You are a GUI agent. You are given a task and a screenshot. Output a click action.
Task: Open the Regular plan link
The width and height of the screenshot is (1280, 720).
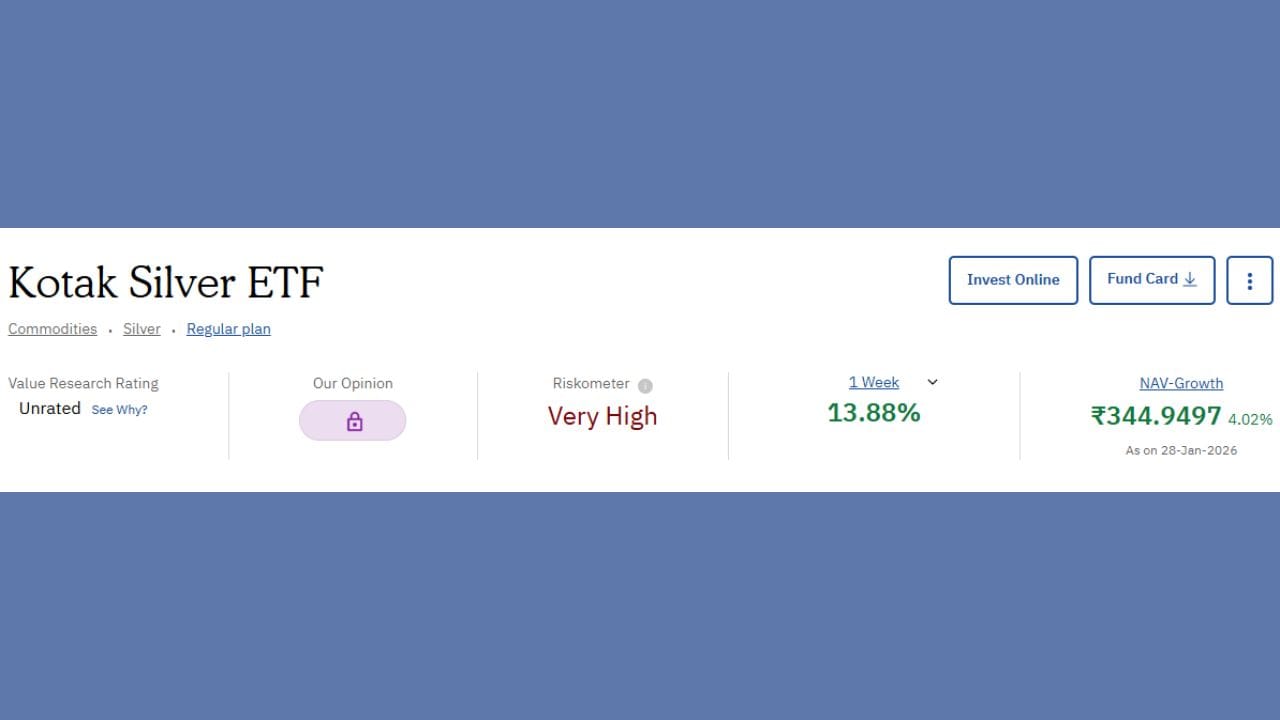(228, 328)
